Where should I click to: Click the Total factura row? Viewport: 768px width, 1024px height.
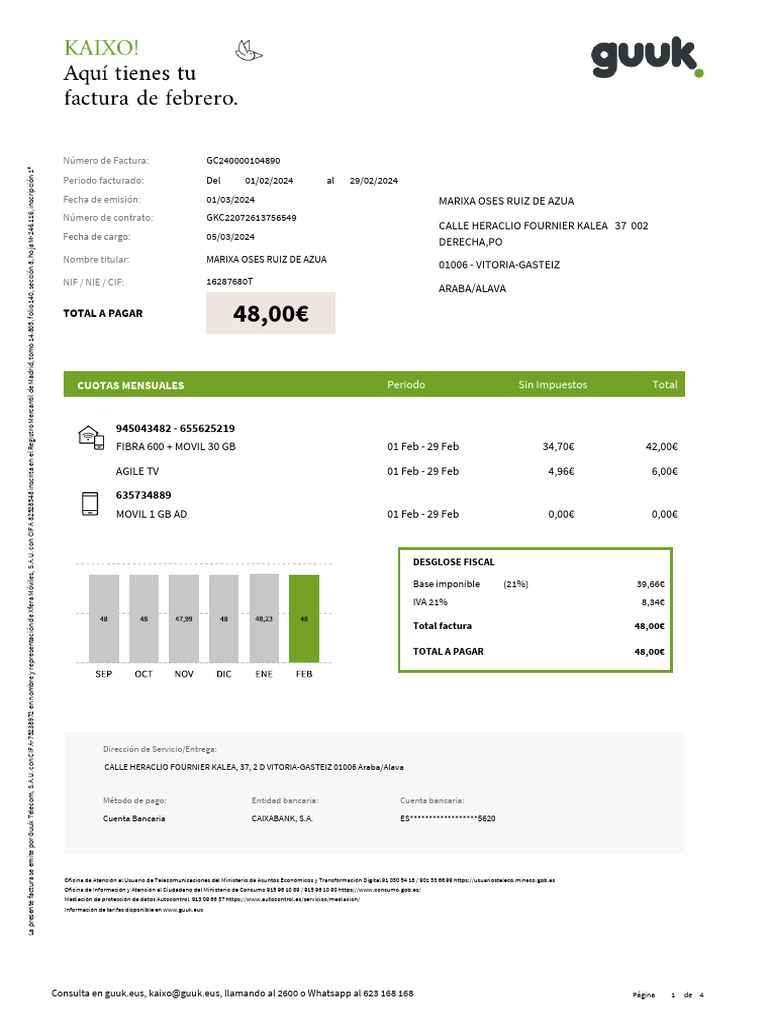point(539,626)
